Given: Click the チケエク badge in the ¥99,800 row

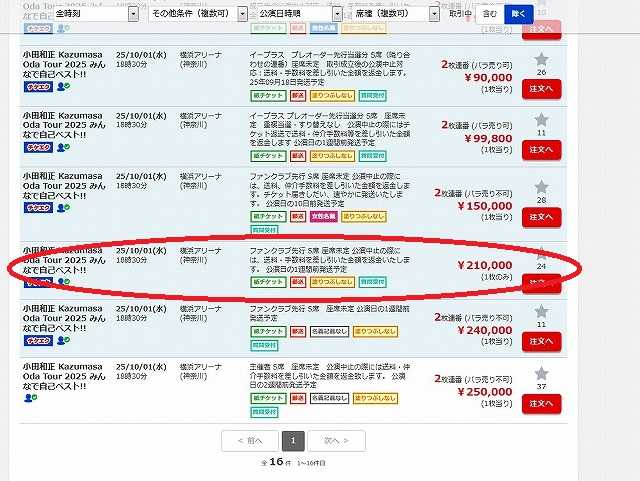Looking at the screenshot, I should tap(38, 147).
